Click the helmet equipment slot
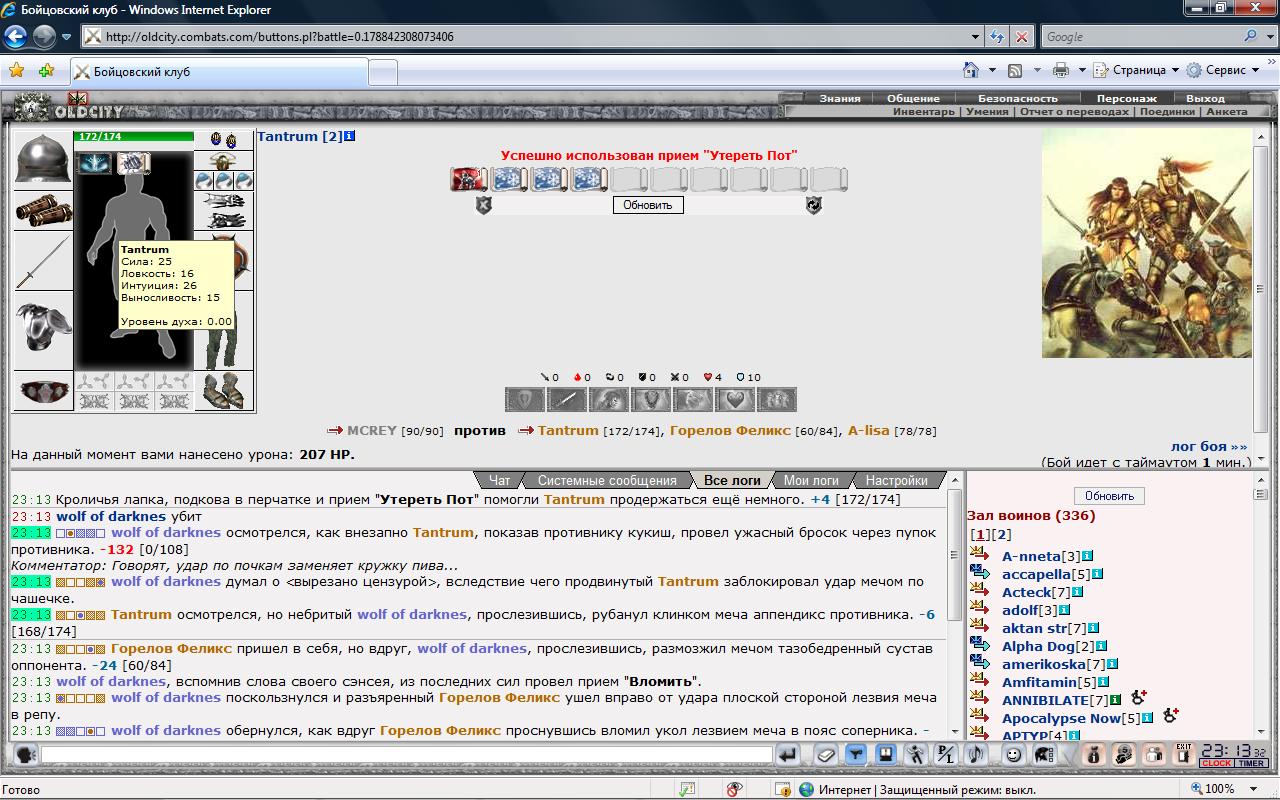Viewport: 1280px width, 800px height. (43, 158)
